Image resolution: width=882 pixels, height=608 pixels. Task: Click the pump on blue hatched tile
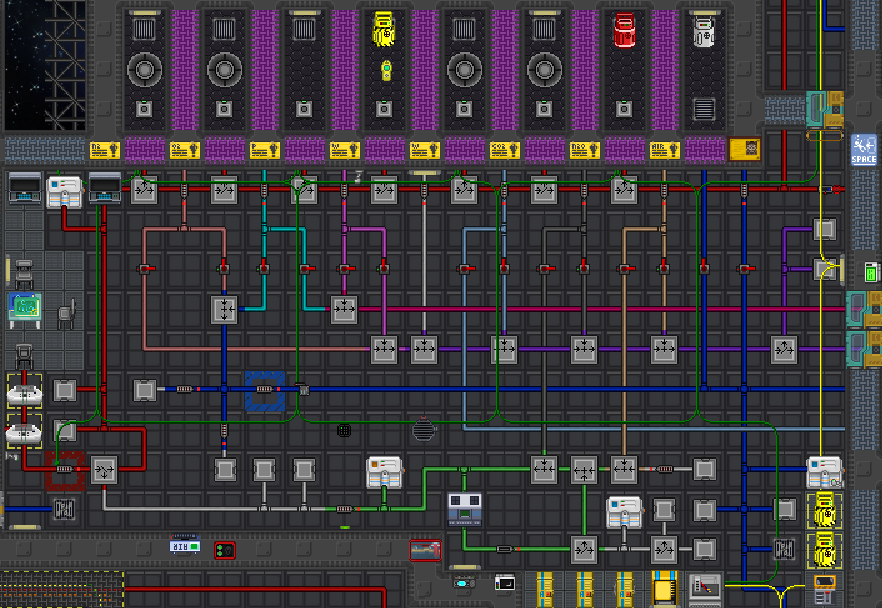click(264, 389)
